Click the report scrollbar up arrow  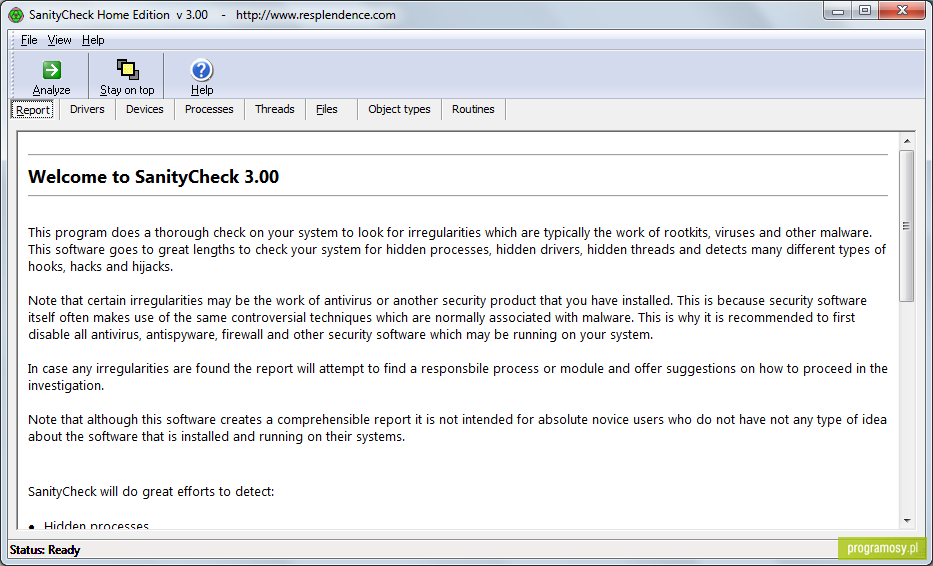(x=907, y=141)
